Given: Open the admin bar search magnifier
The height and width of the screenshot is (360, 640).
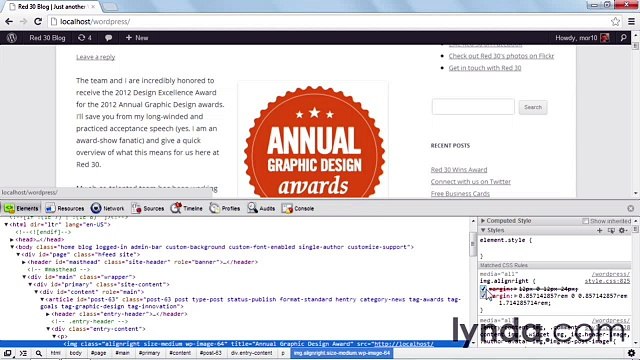Looking at the screenshot, I should [623, 38].
